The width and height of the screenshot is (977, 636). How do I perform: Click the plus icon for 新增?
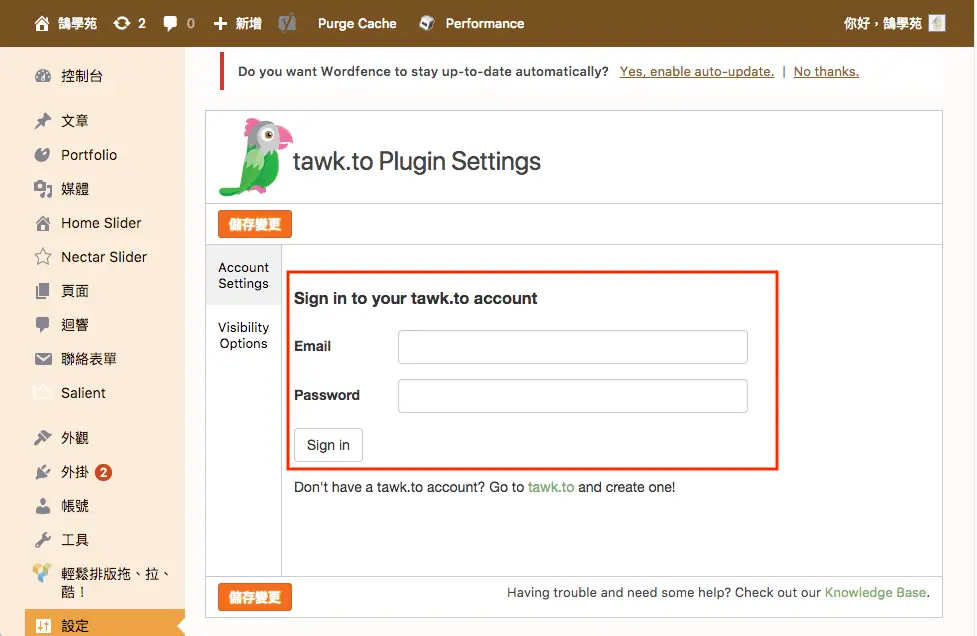point(220,24)
